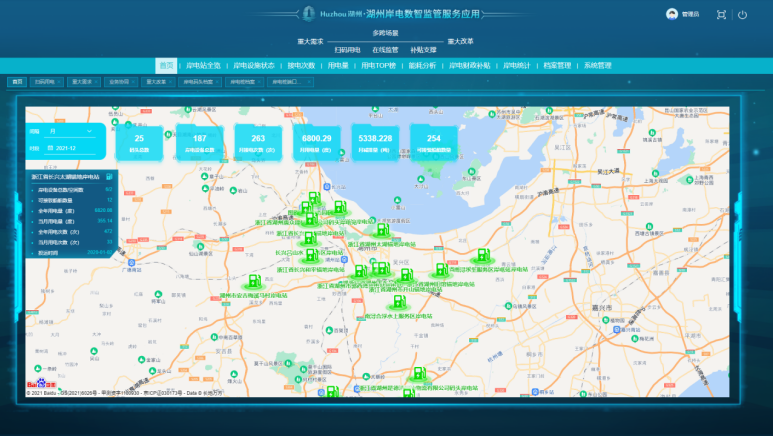The width and height of the screenshot is (775, 436).
Task: Click the 在线监管 link in header
Action: coord(385,49)
